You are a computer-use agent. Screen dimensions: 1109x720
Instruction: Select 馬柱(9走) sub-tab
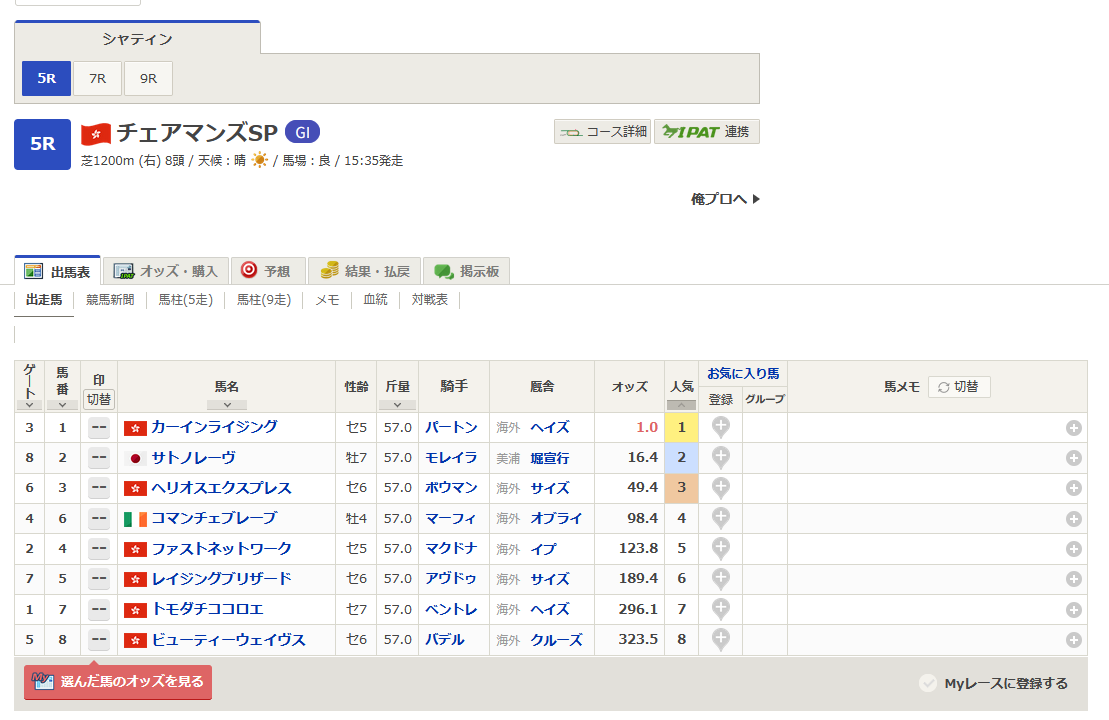264,300
